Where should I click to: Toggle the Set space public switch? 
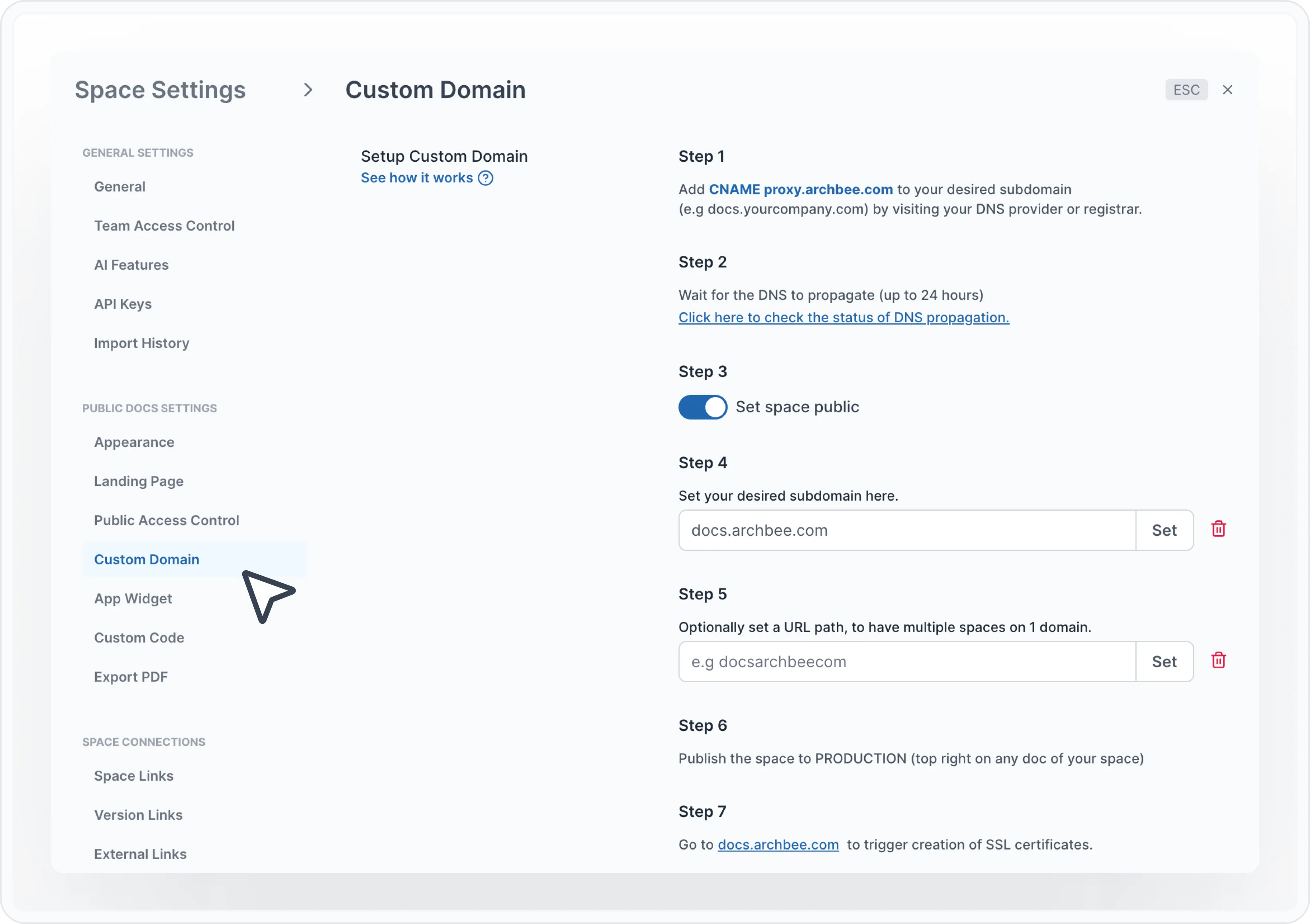coord(702,407)
